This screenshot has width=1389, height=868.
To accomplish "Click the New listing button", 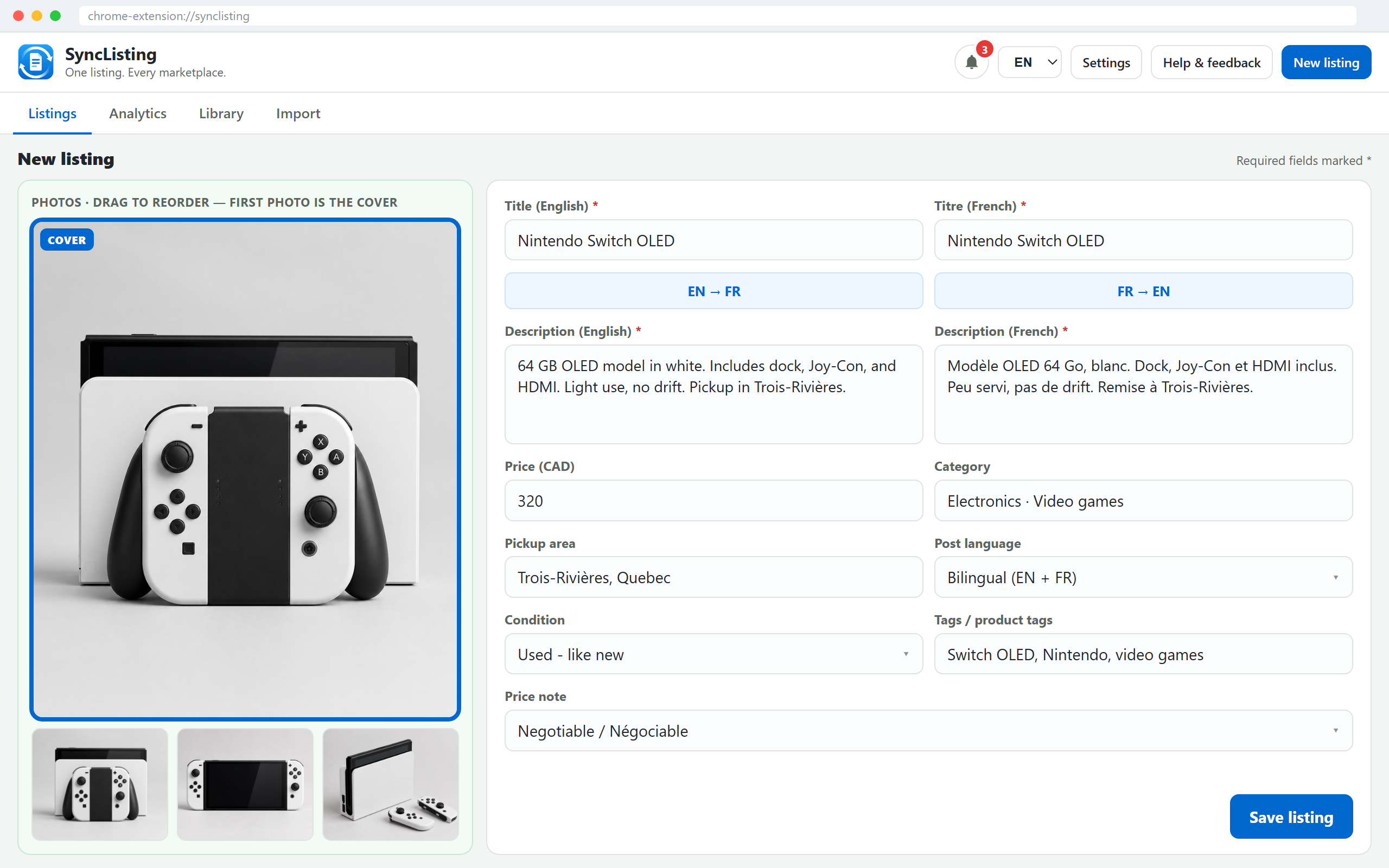I will point(1326,62).
